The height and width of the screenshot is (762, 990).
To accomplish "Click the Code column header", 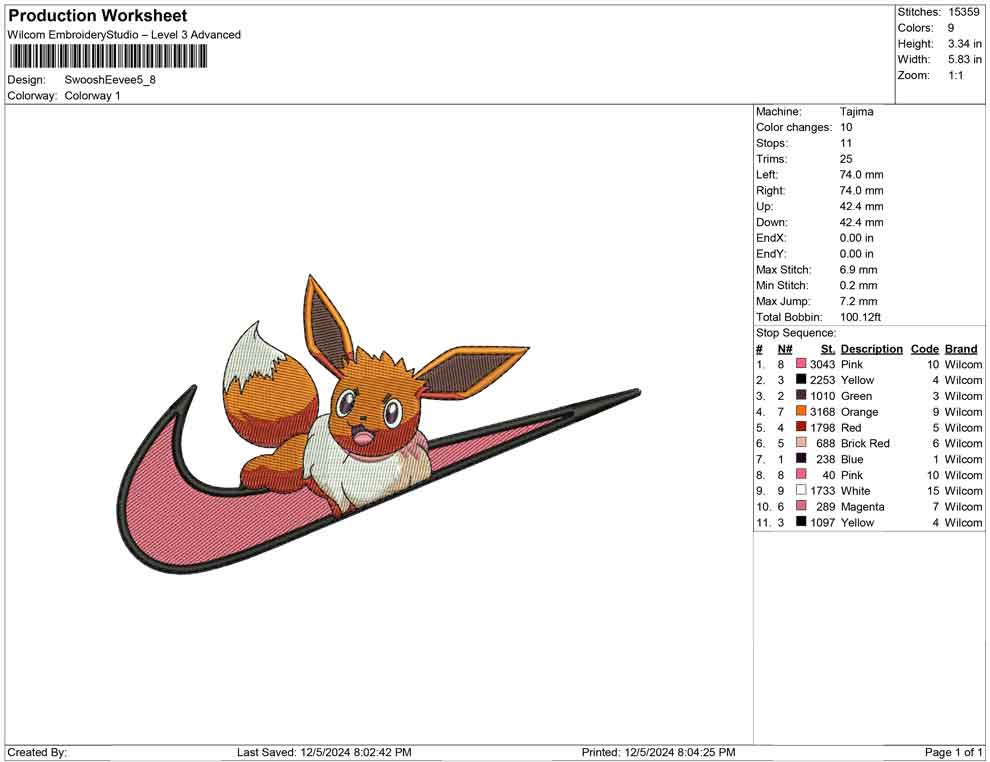I will 924,349.
